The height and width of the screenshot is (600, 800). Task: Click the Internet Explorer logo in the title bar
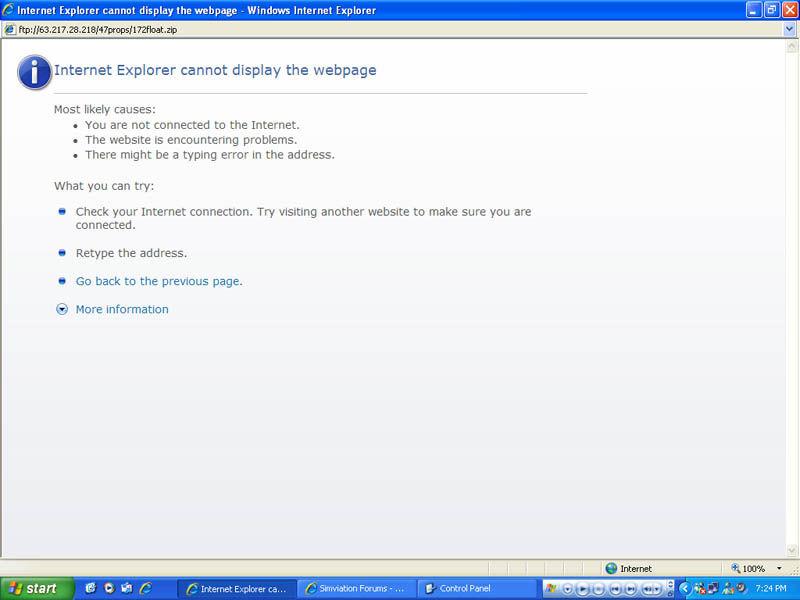coord(8,10)
